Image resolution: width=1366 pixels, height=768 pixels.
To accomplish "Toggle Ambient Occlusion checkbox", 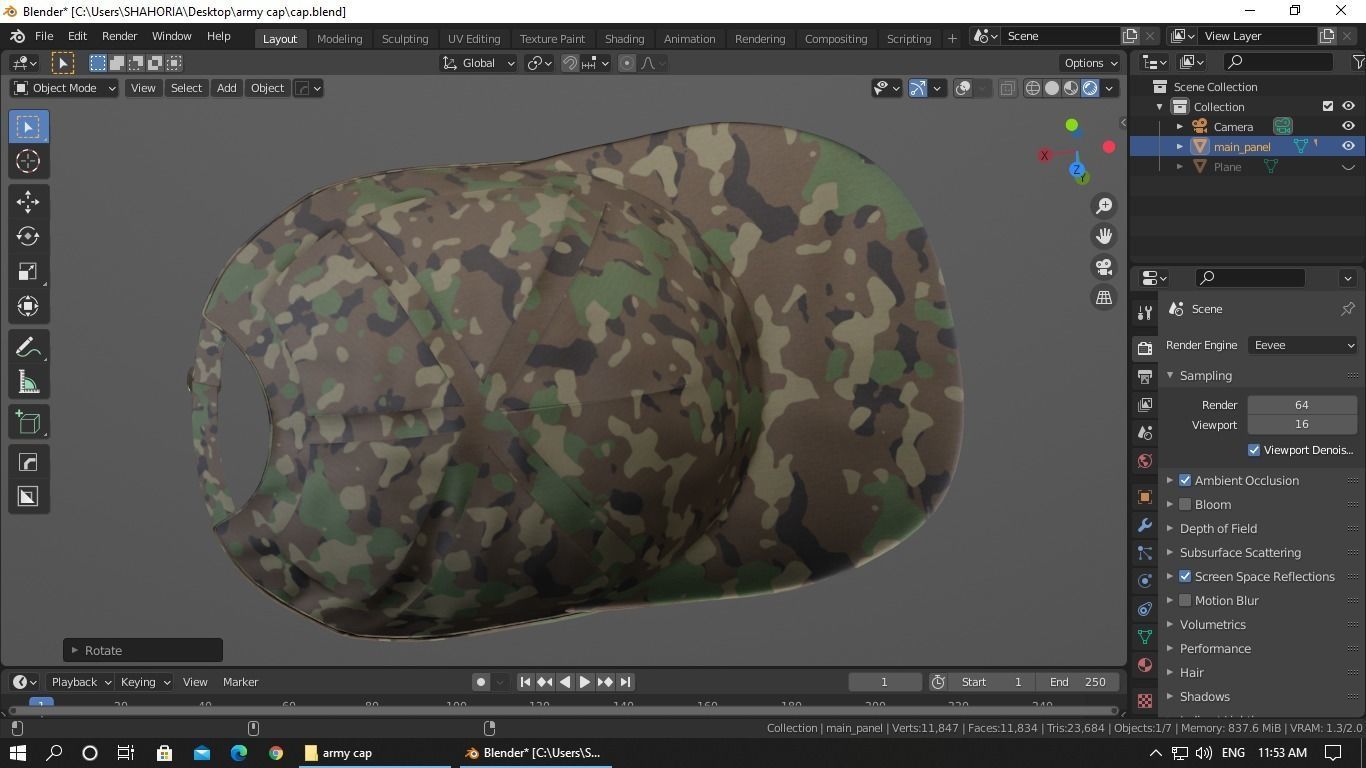I will coord(1185,481).
